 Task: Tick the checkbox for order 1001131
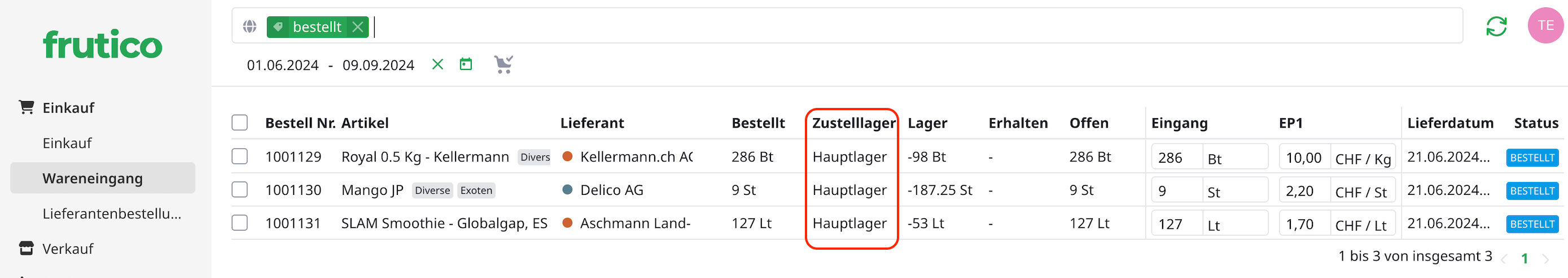[240, 223]
